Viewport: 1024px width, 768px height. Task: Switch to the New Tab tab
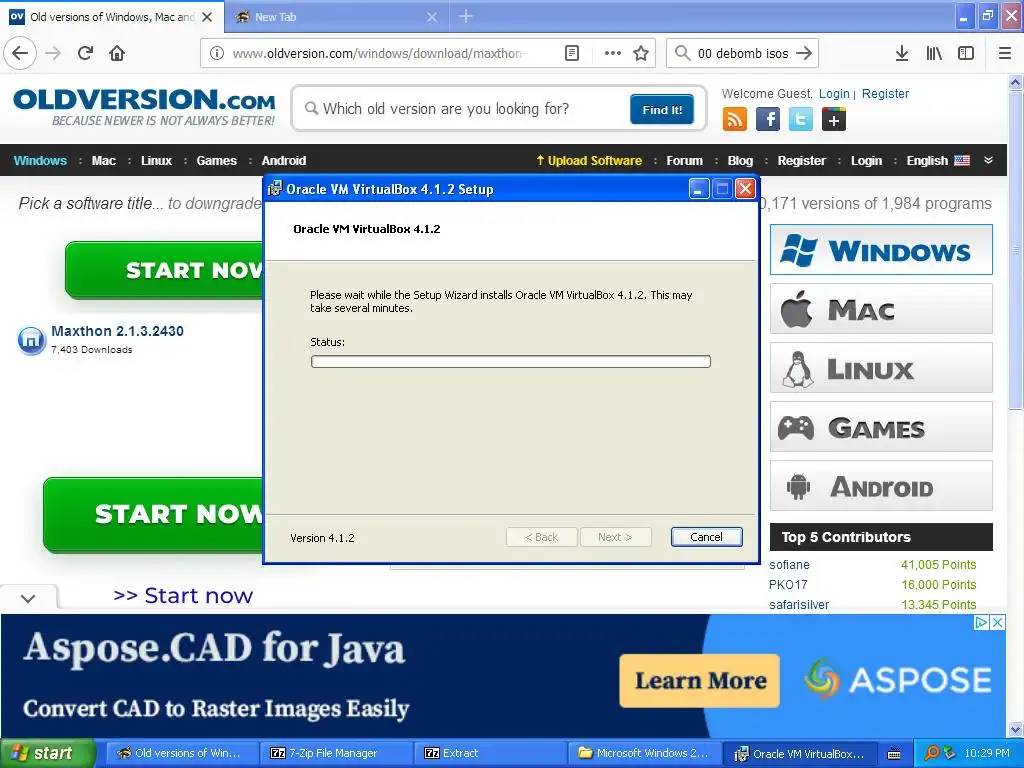coord(337,17)
